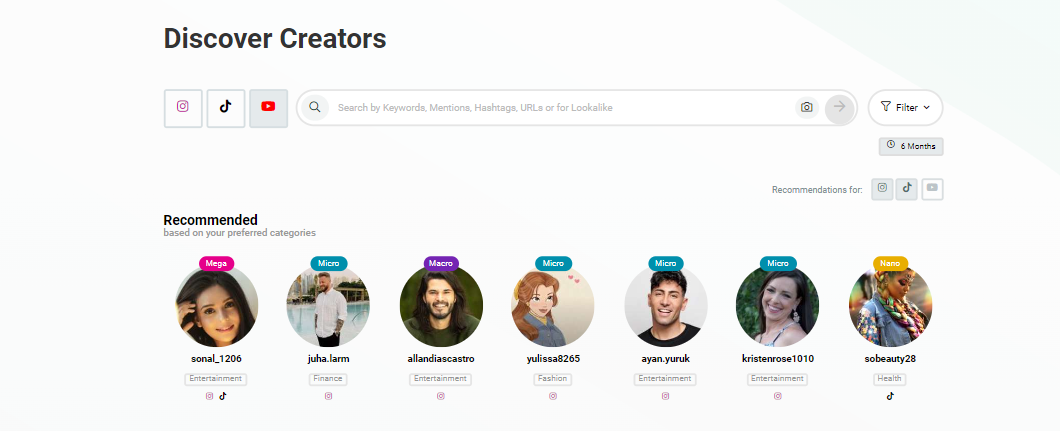Image resolution: width=1060 pixels, height=431 pixels.
Task: Select the TikTok platform search button
Action: click(x=226, y=108)
